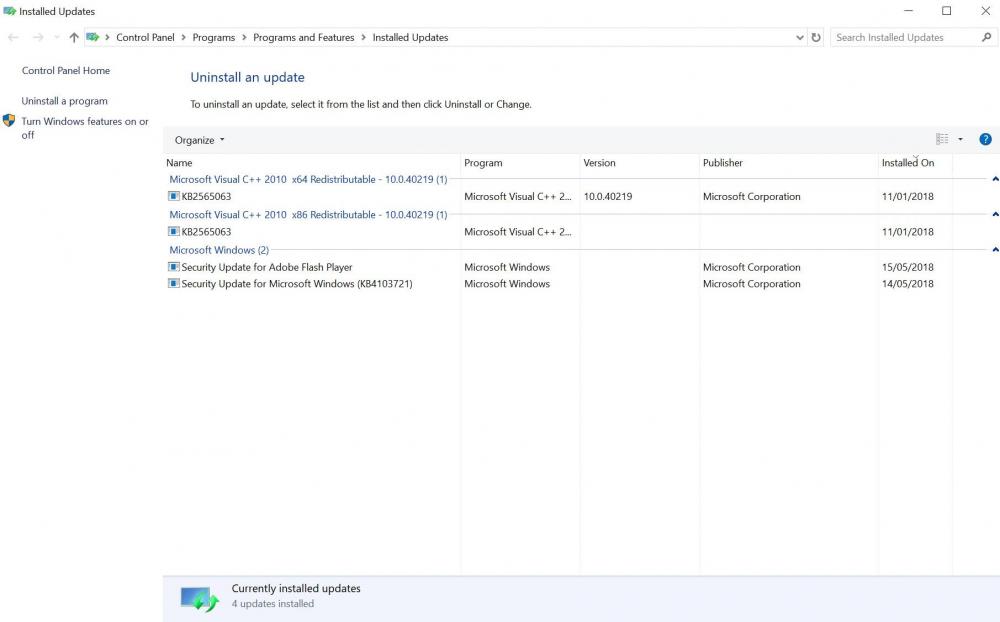Viewport: 1000px width, 622px height.
Task: Open the Programs breadcrumb
Action: point(214,38)
